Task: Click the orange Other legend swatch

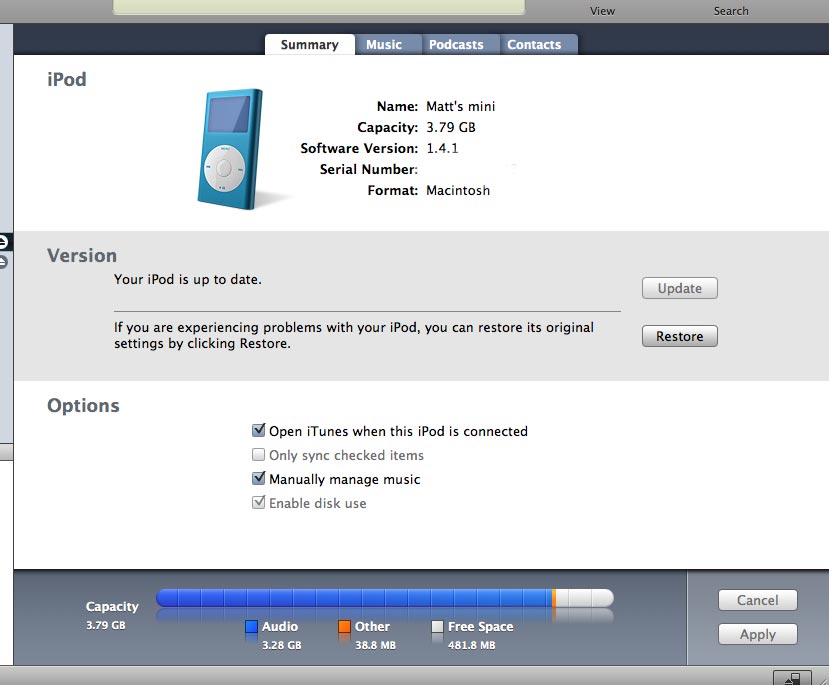Action: tap(344, 627)
